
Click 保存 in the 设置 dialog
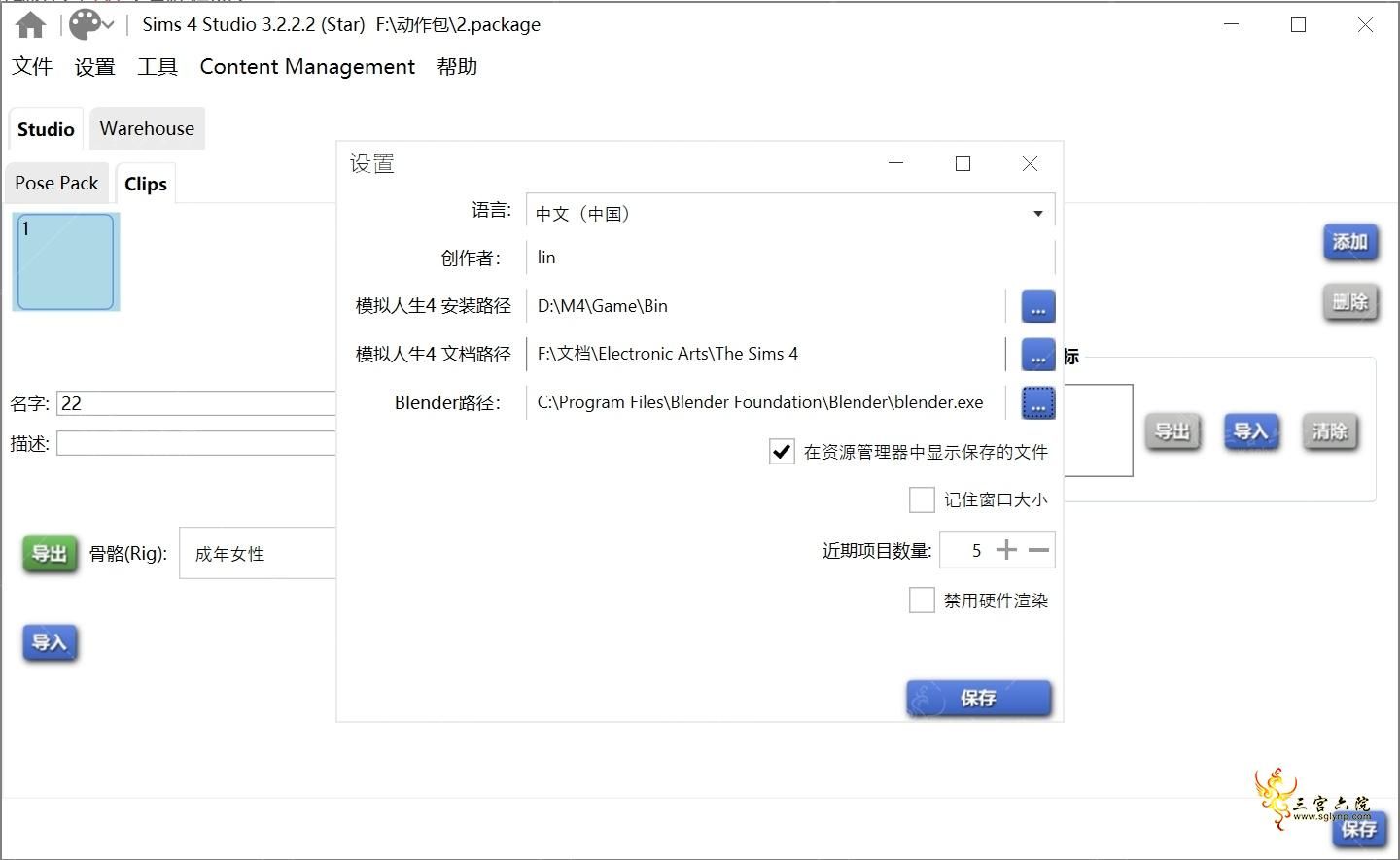[x=979, y=698]
